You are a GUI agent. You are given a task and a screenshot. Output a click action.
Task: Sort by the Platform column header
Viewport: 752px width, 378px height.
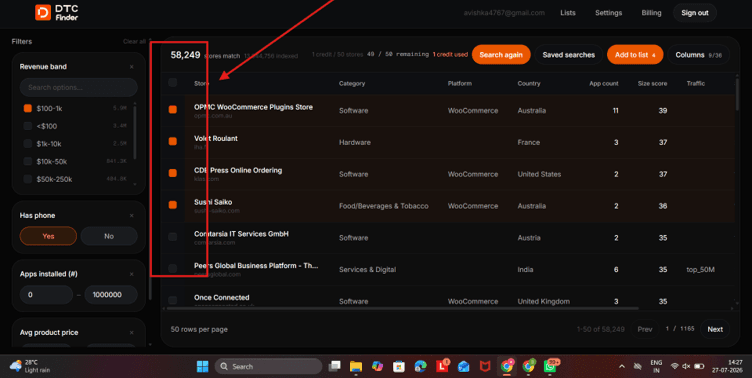[459, 83]
